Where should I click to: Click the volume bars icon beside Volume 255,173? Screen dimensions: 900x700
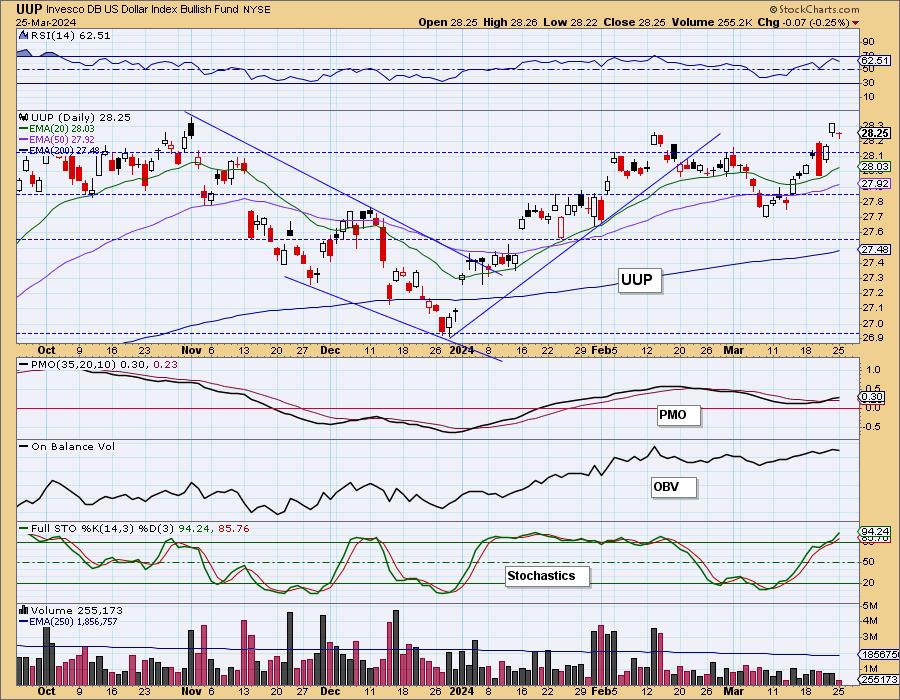24,610
